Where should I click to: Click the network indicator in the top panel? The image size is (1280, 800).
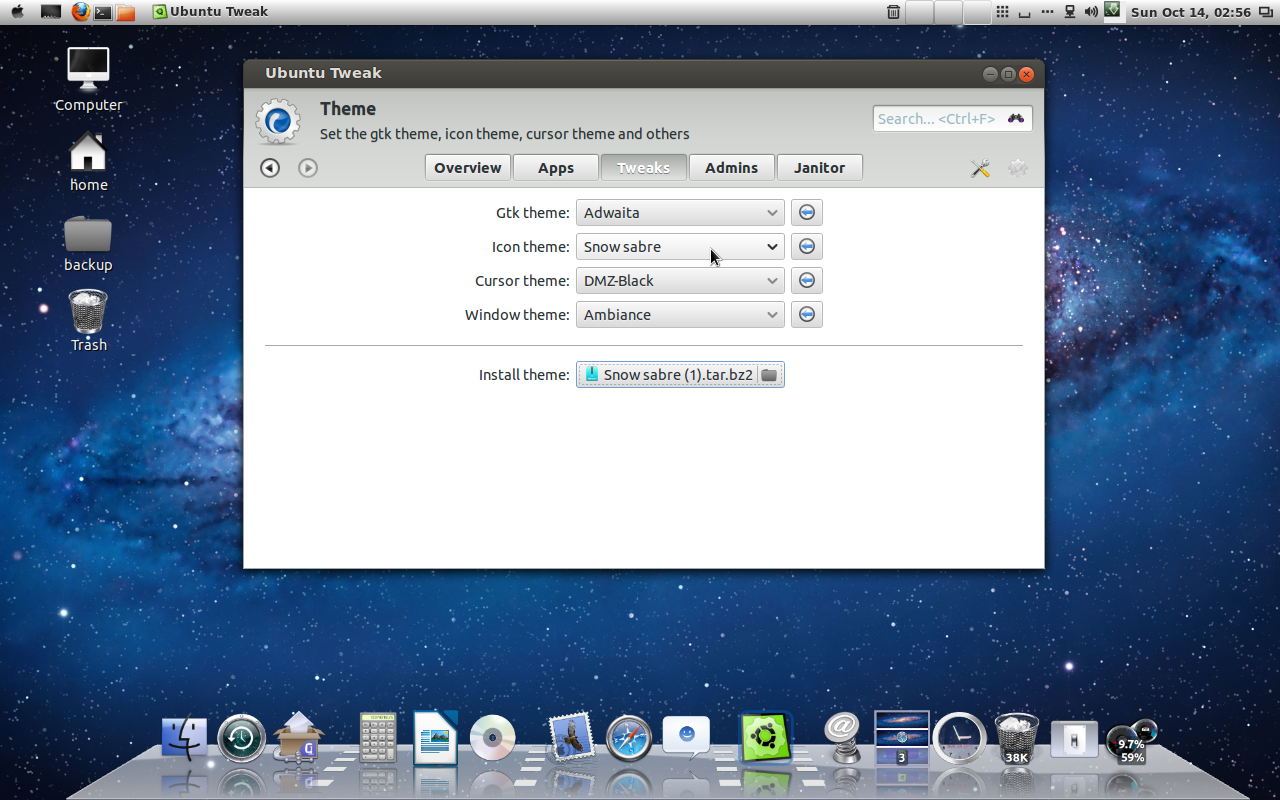[x=1070, y=12]
